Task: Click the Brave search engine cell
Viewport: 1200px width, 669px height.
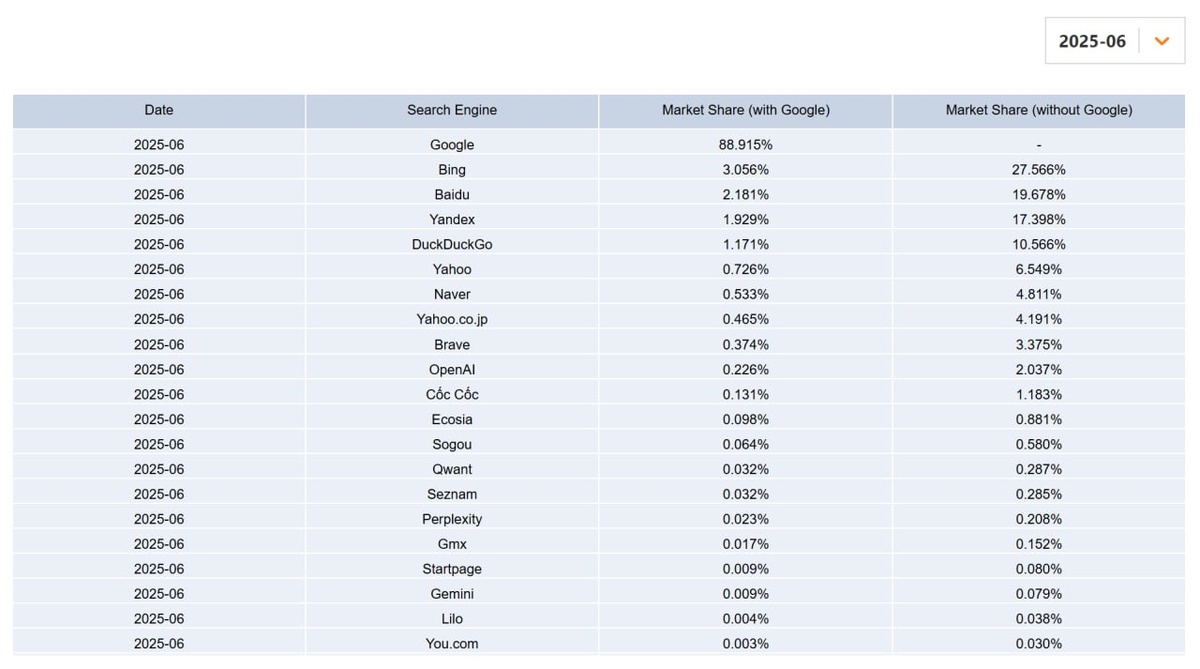Action: point(452,345)
